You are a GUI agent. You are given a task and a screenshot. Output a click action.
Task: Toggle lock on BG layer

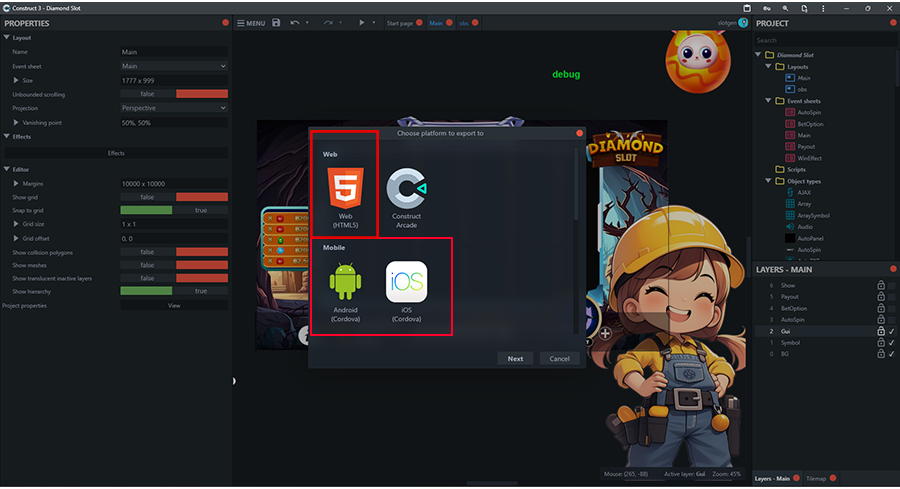coord(880,354)
